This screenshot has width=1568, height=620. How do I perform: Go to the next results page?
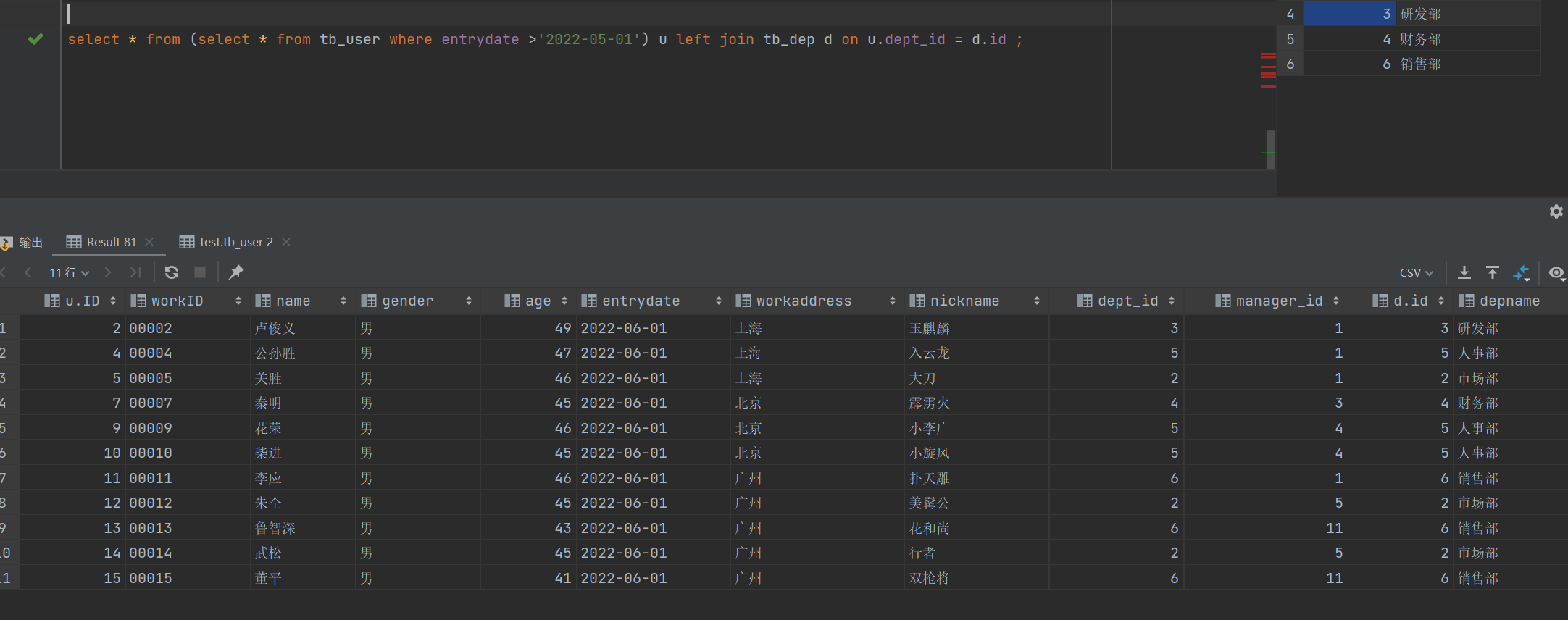108,272
